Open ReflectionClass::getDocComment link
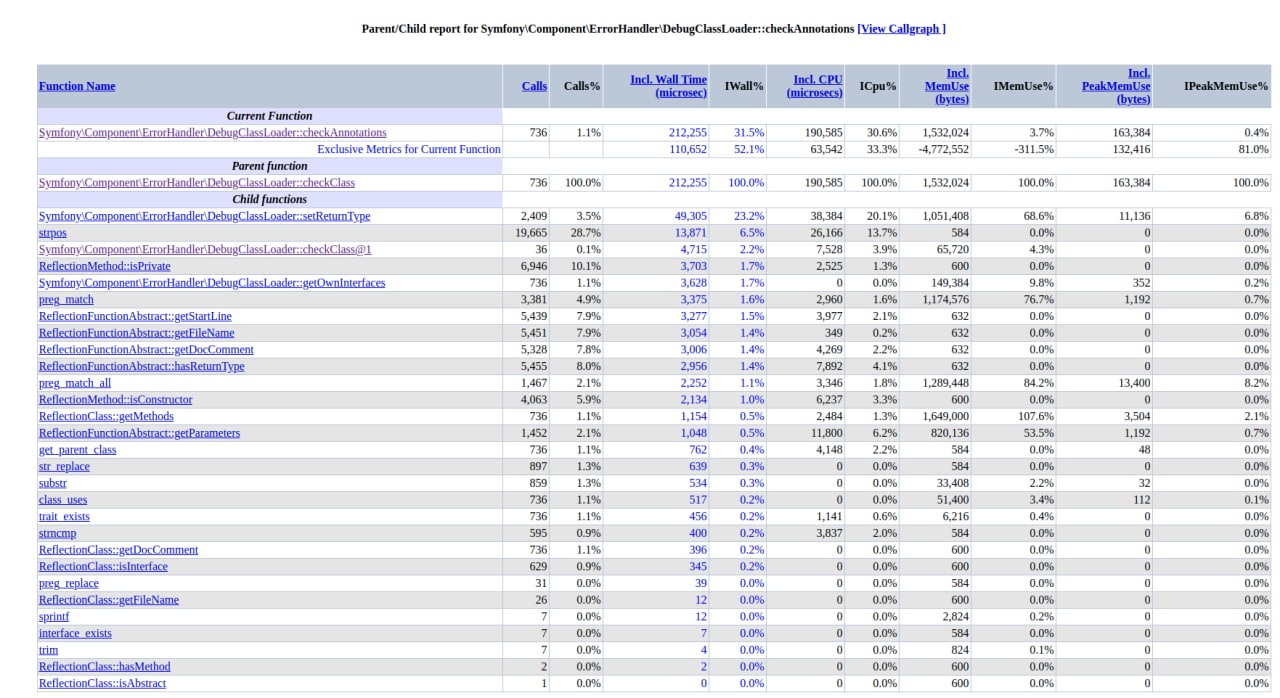 pyautogui.click(x=118, y=550)
